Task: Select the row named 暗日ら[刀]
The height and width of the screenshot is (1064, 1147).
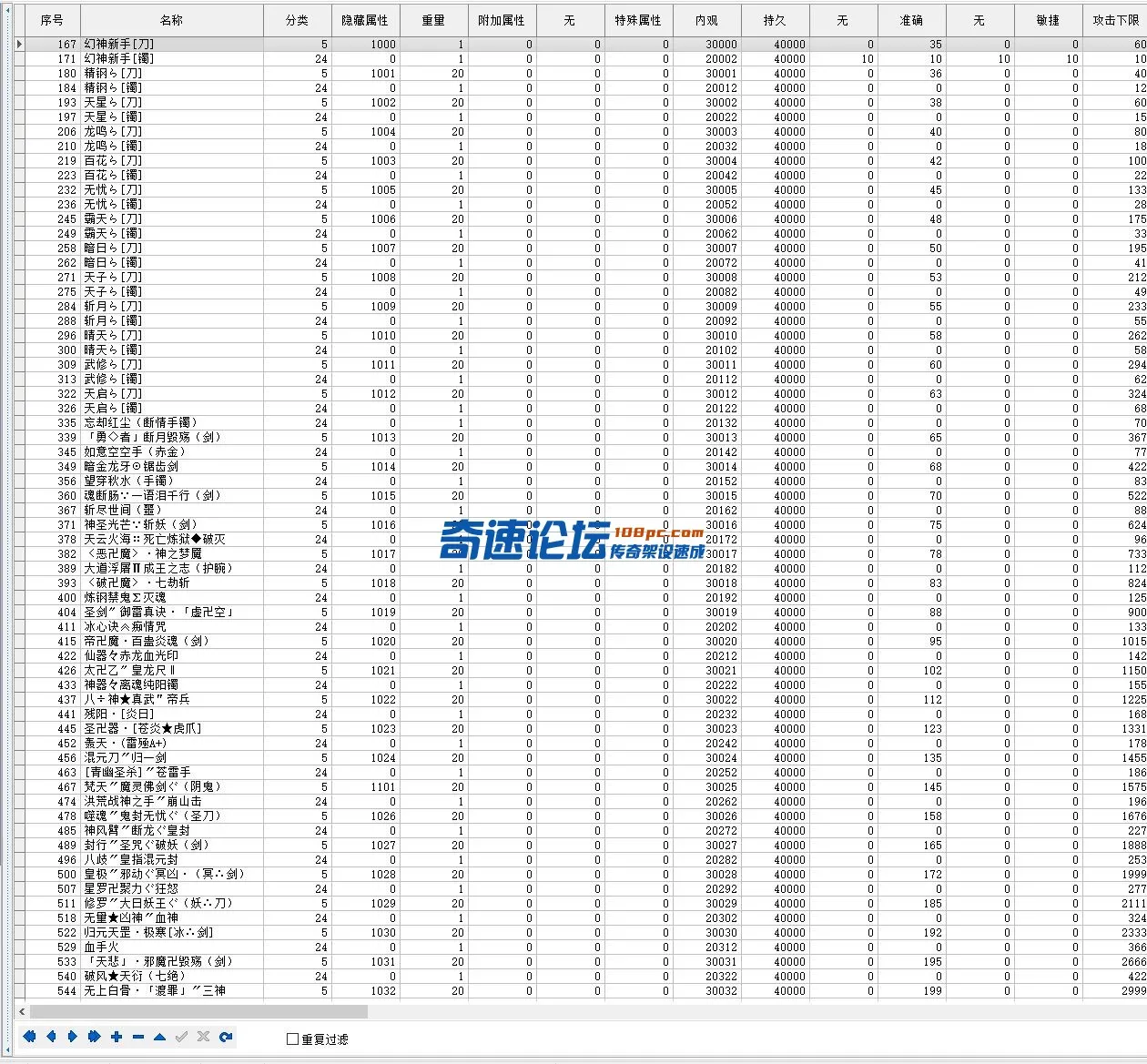Action: (x=581, y=248)
